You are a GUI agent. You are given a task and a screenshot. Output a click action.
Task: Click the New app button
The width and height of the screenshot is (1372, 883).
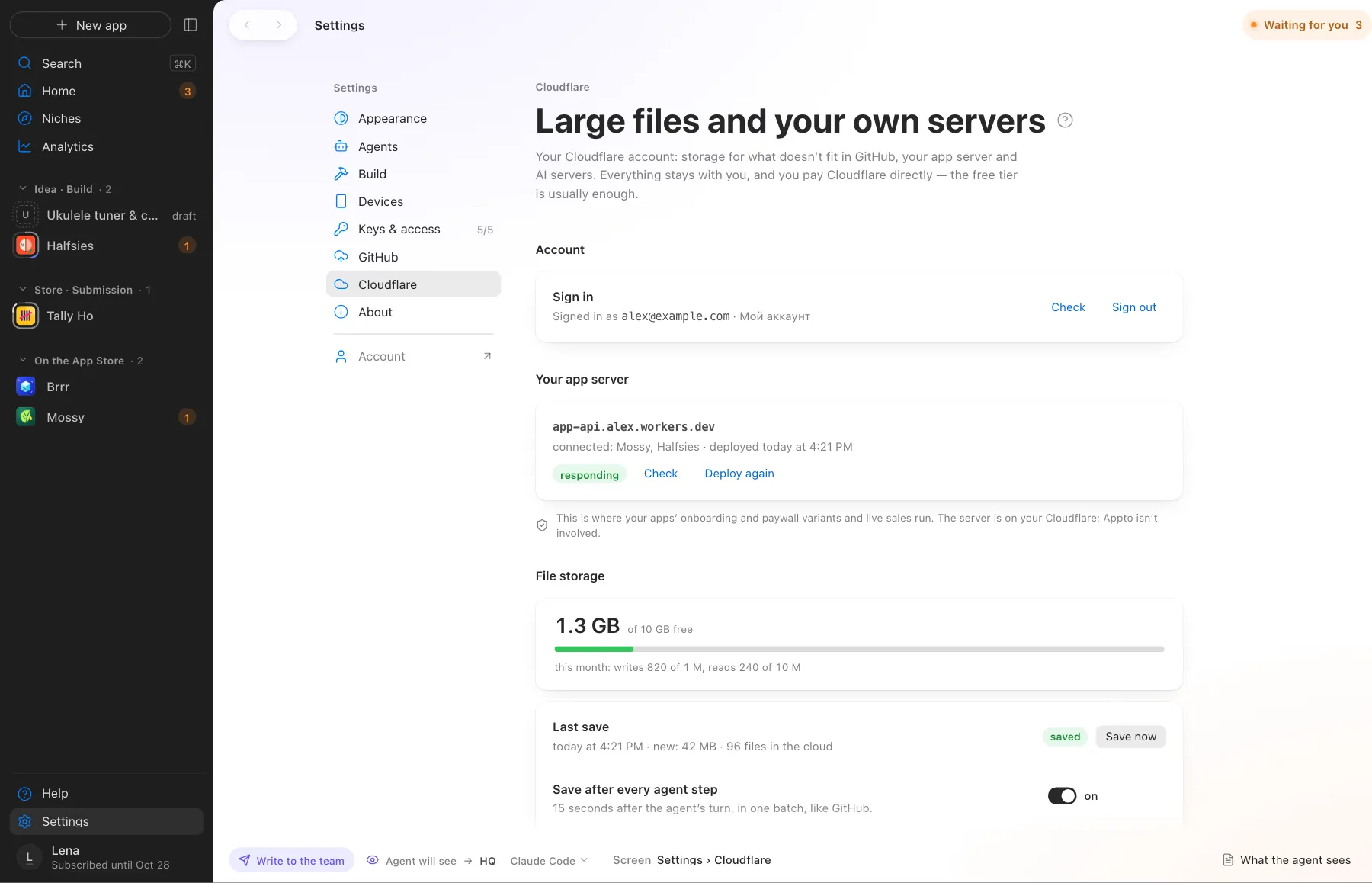pyautogui.click(x=91, y=25)
